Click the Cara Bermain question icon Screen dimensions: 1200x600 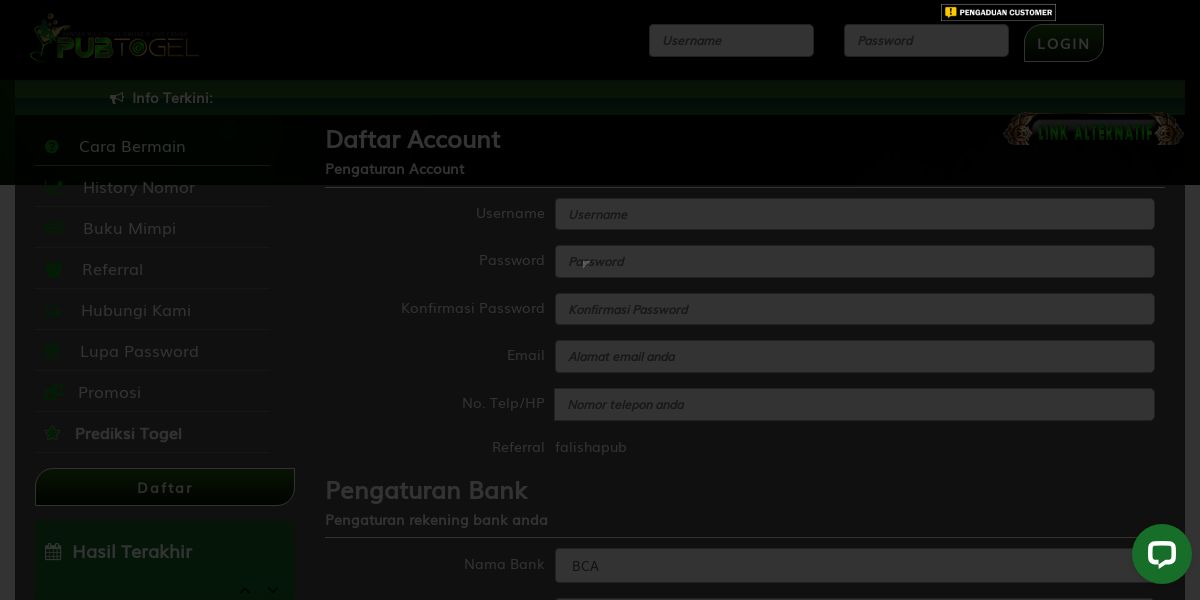point(52,146)
